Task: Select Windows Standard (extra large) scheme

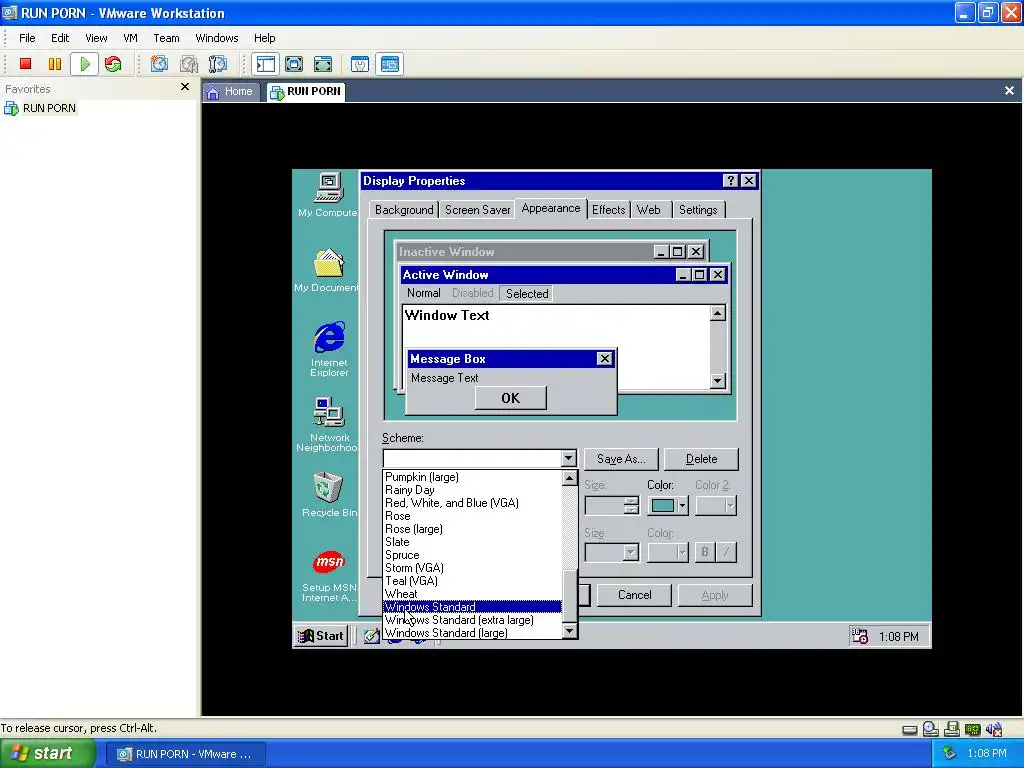Action: point(459,620)
